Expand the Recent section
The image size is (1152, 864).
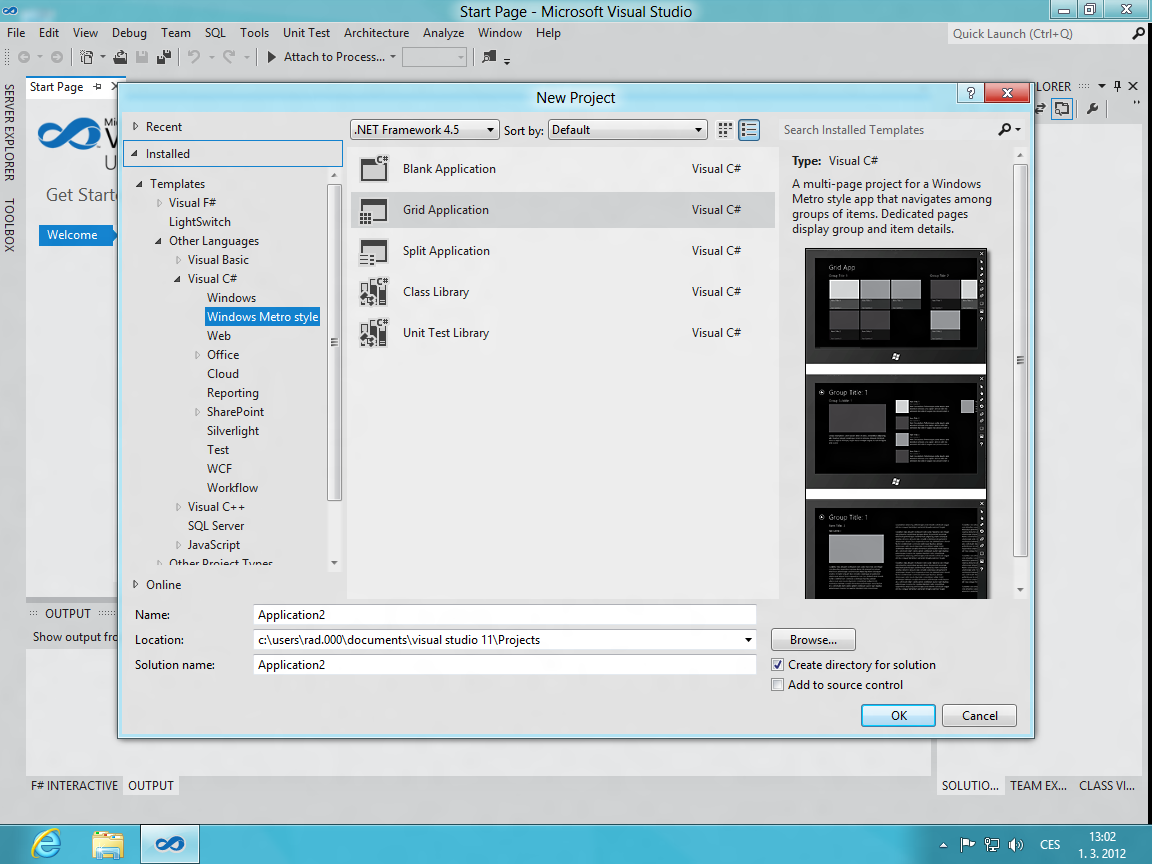[136, 126]
